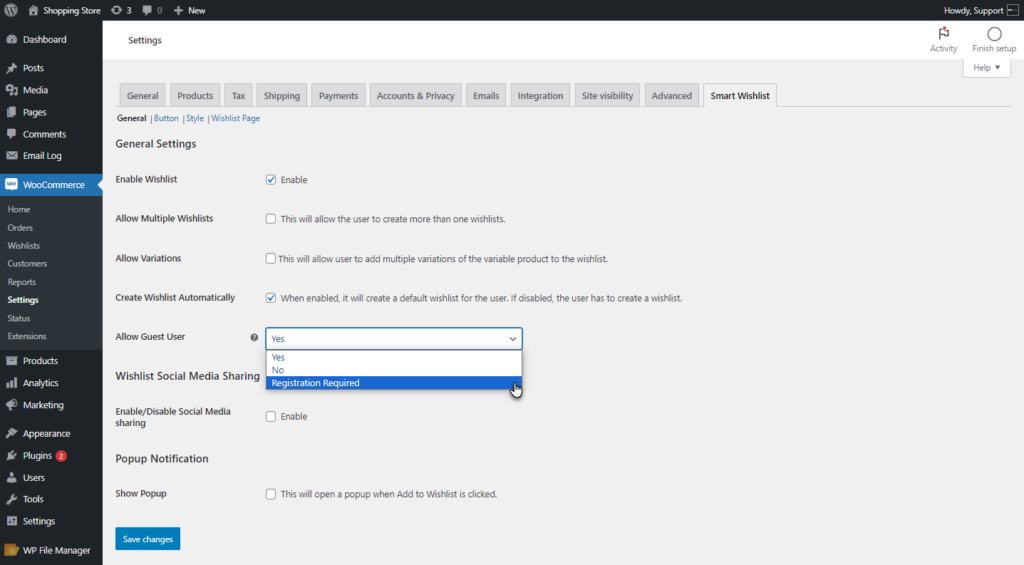Choose Yes in the guest user list
The height and width of the screenshot is (565, 1024).
pyautogui.click(x=394, y=357)
